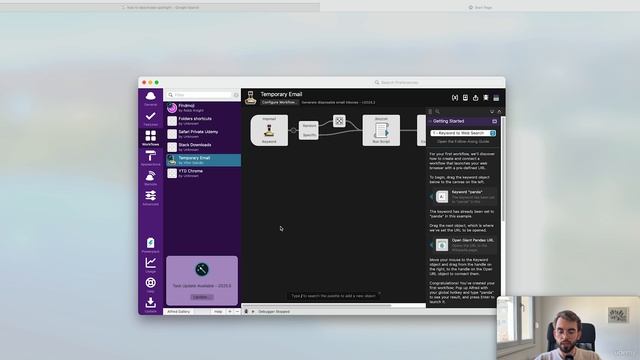Image resolution: width=640 pixels, height=360 pixels.
Task: Open the Help lifebuoy section
Action: (151, 285)
